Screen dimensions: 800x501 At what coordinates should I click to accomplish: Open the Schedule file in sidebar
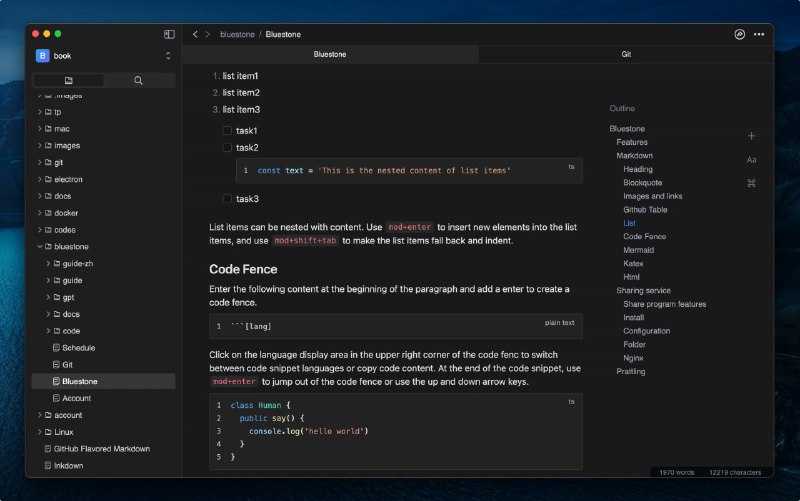[78, 348]
